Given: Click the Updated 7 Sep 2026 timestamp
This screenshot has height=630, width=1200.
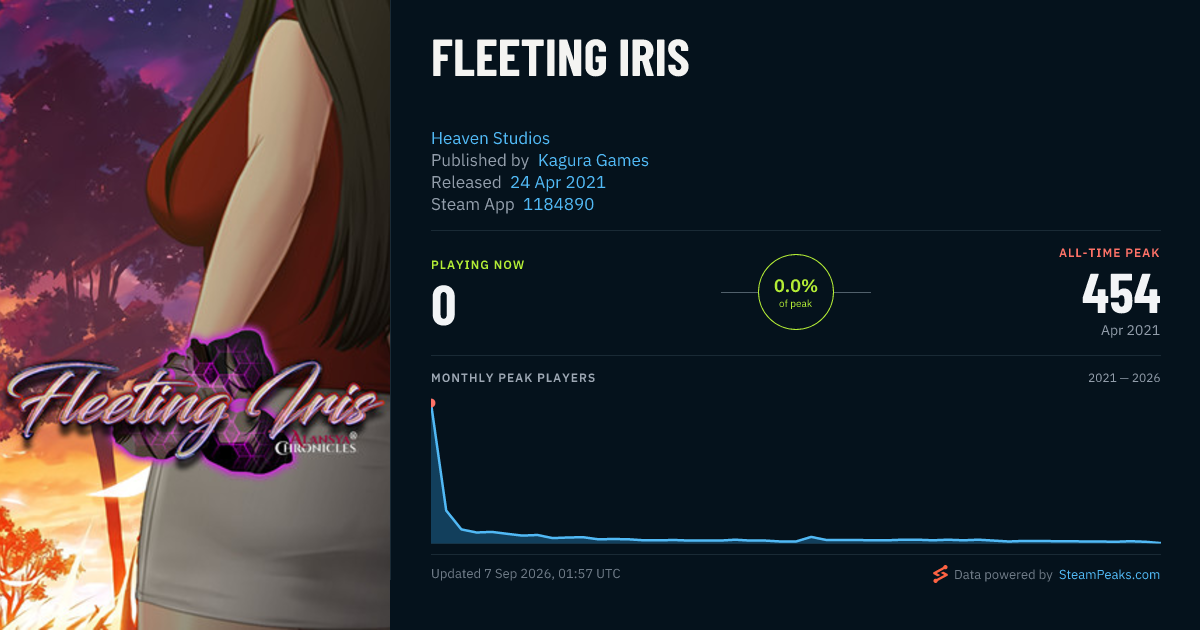Looking at the screenshot, I should pos(526,574).
